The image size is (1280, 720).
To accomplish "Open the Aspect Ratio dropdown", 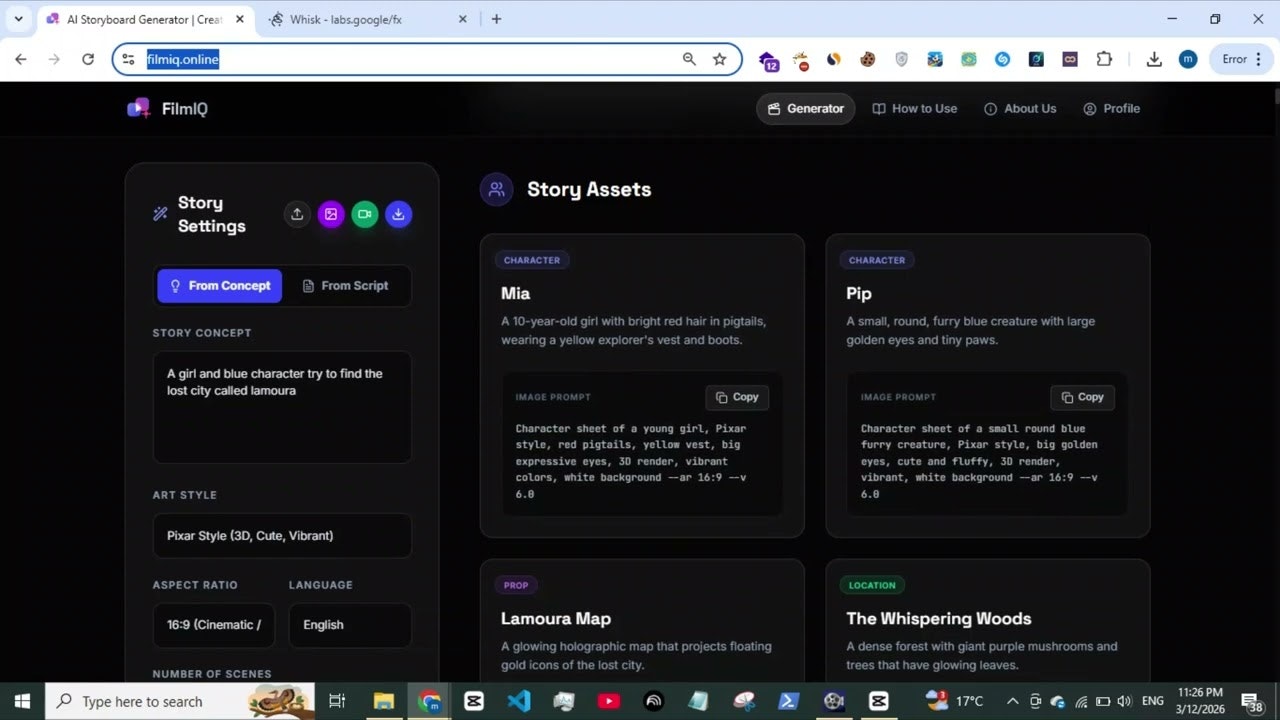I will tap(214, 625).
